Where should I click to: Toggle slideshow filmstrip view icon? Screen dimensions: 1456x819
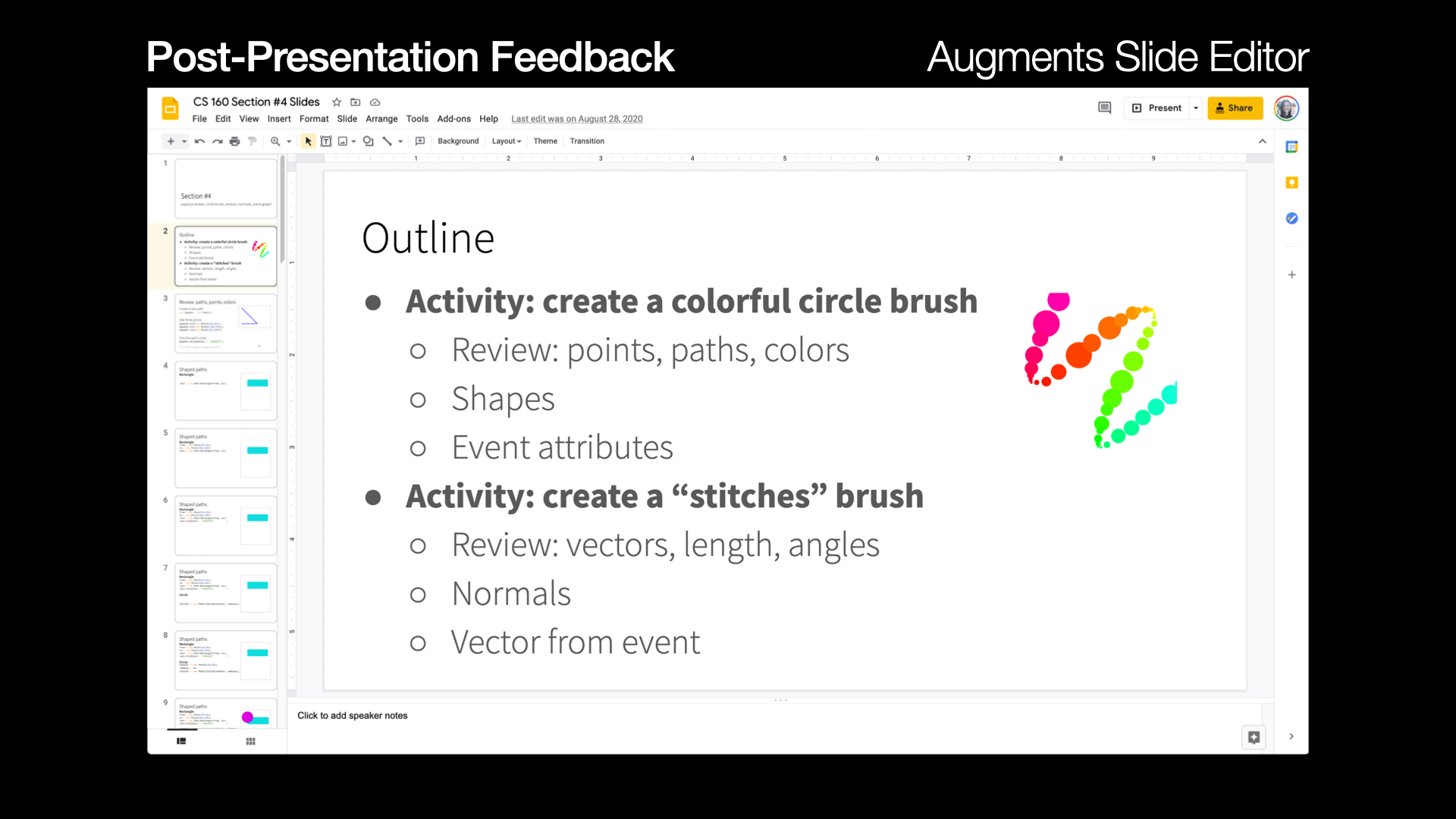[181, 740]
